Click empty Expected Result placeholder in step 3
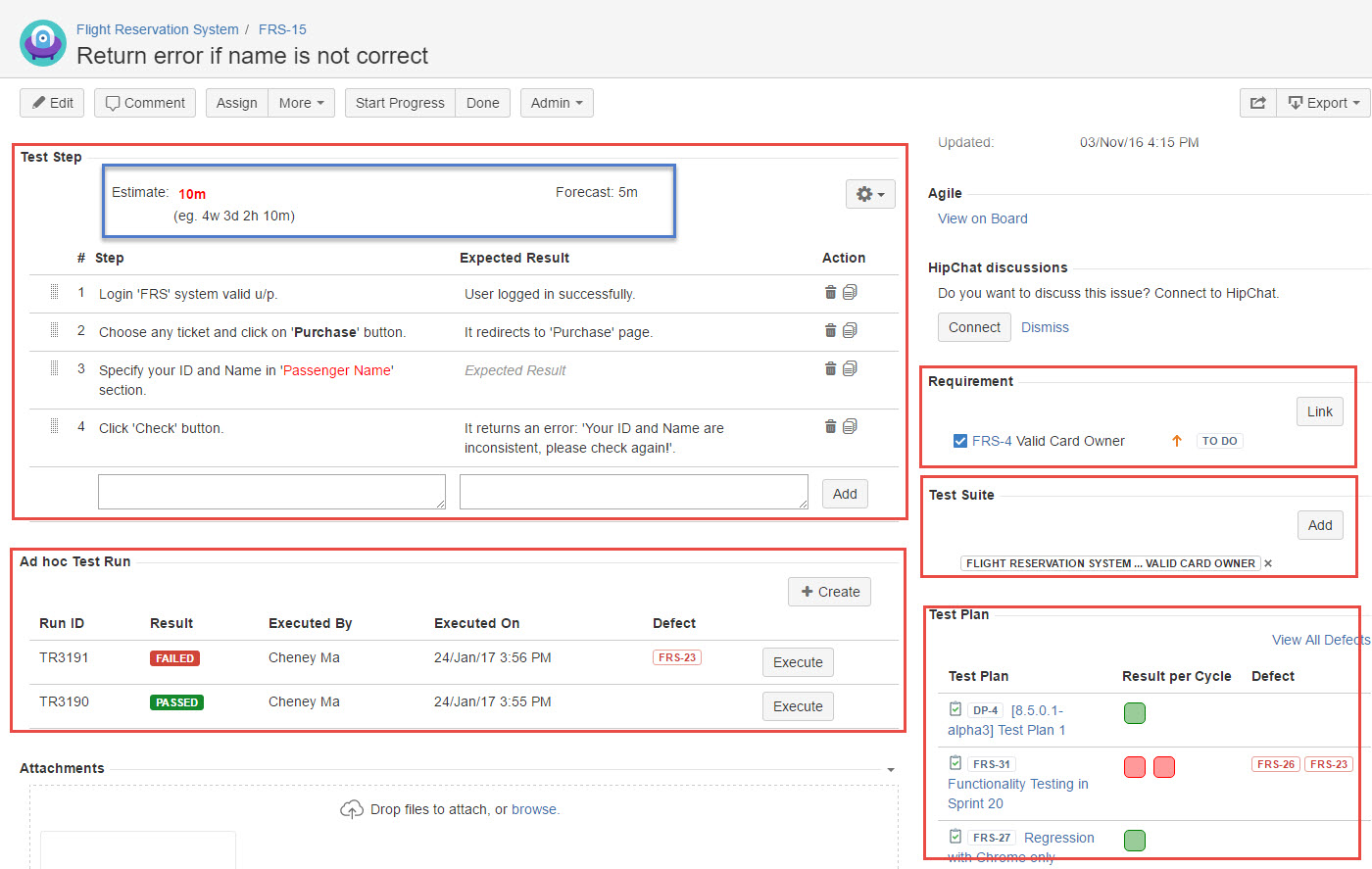This screenshot has height=869, width=1372. (515, 370)
